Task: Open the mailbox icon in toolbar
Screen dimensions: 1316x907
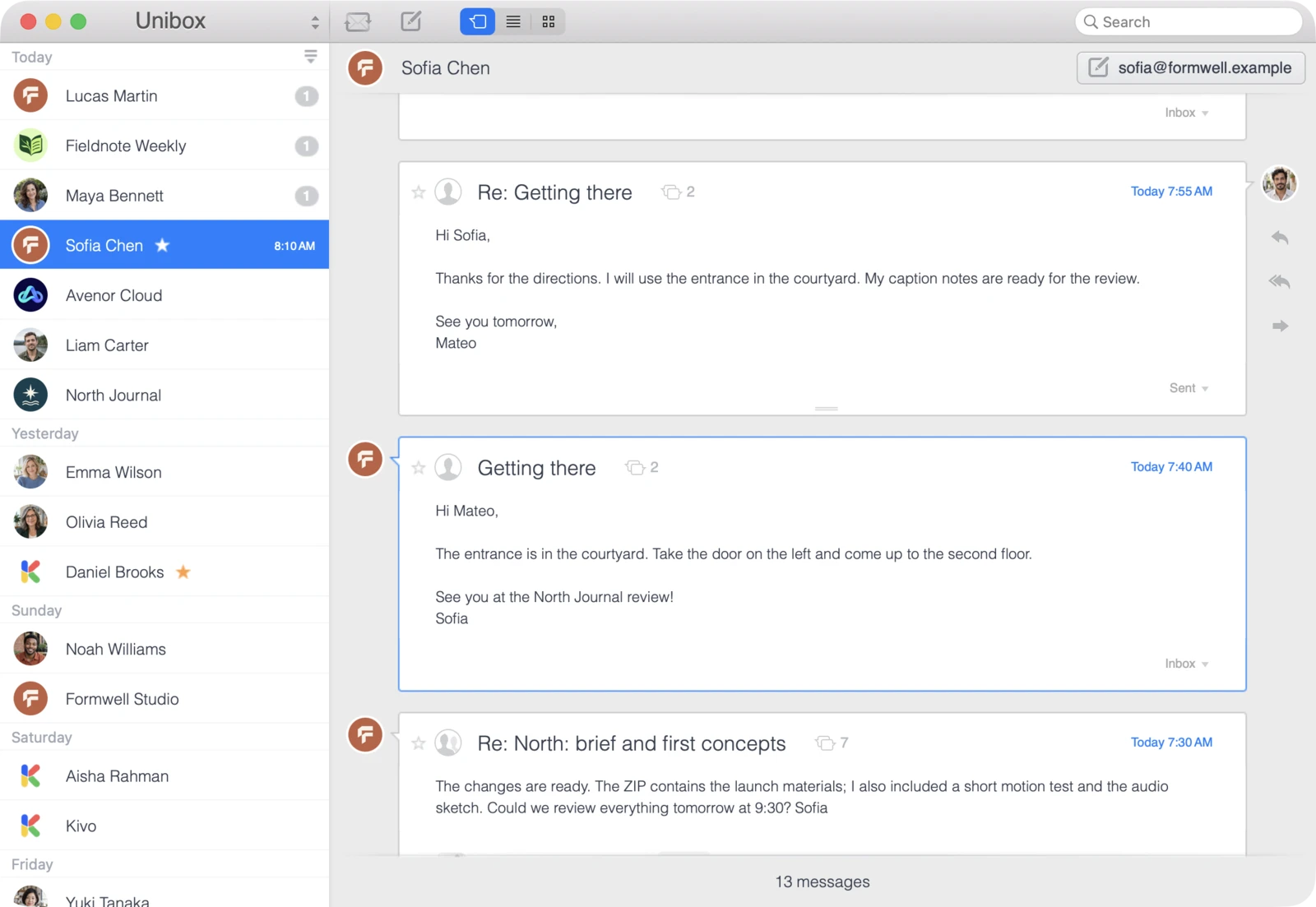Action: (x=358, y=21)
